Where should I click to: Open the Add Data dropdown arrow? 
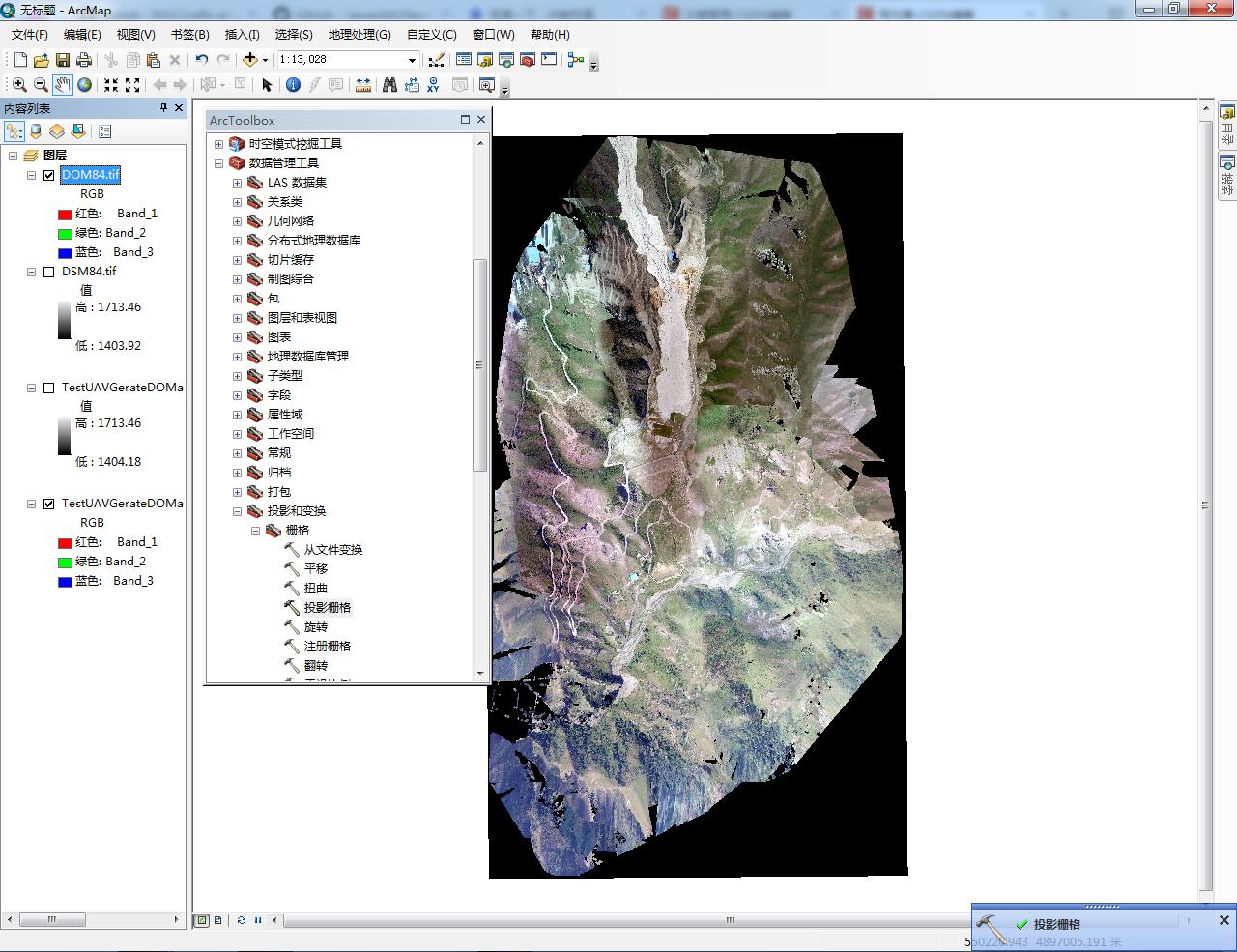(265, 60)
